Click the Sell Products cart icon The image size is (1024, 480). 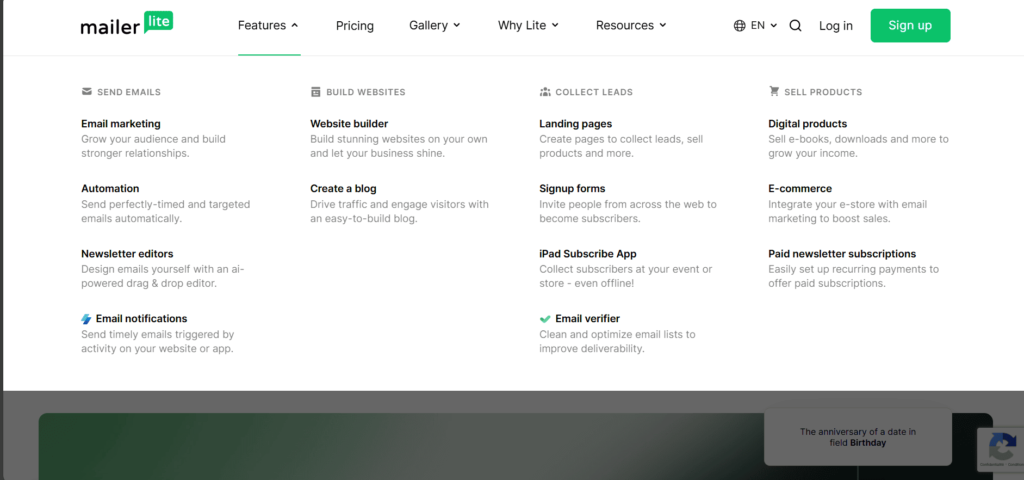pos(774,91)
